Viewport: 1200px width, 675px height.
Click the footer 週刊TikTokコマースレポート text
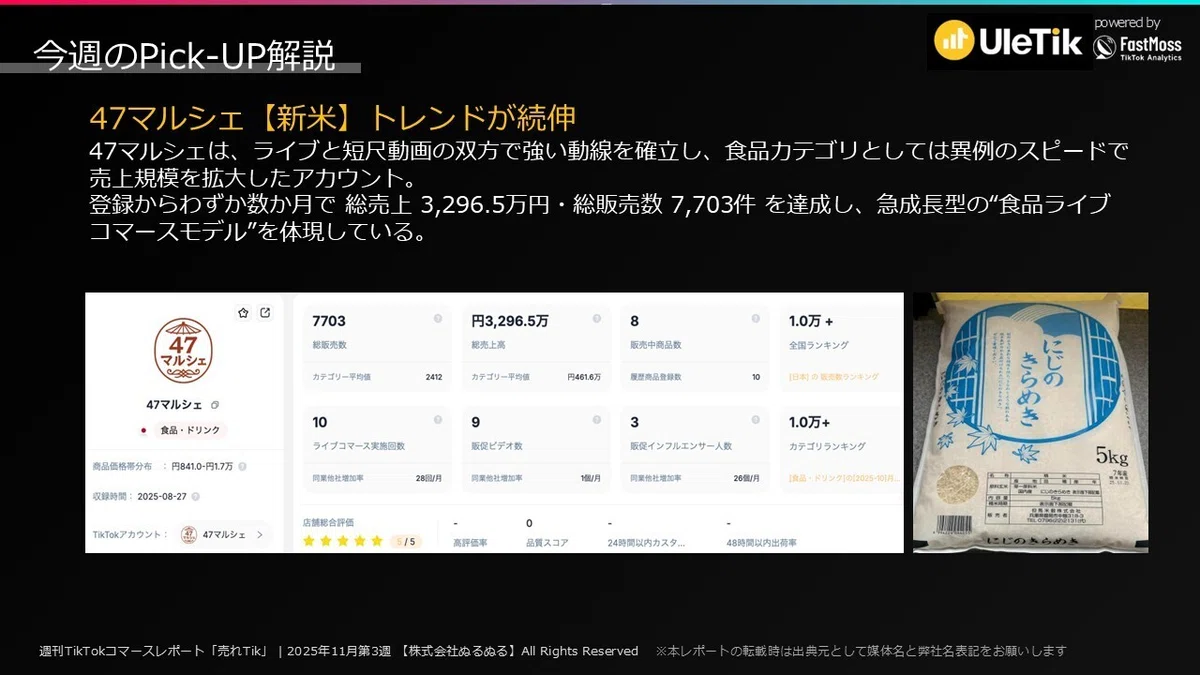(x=153, y=651)
